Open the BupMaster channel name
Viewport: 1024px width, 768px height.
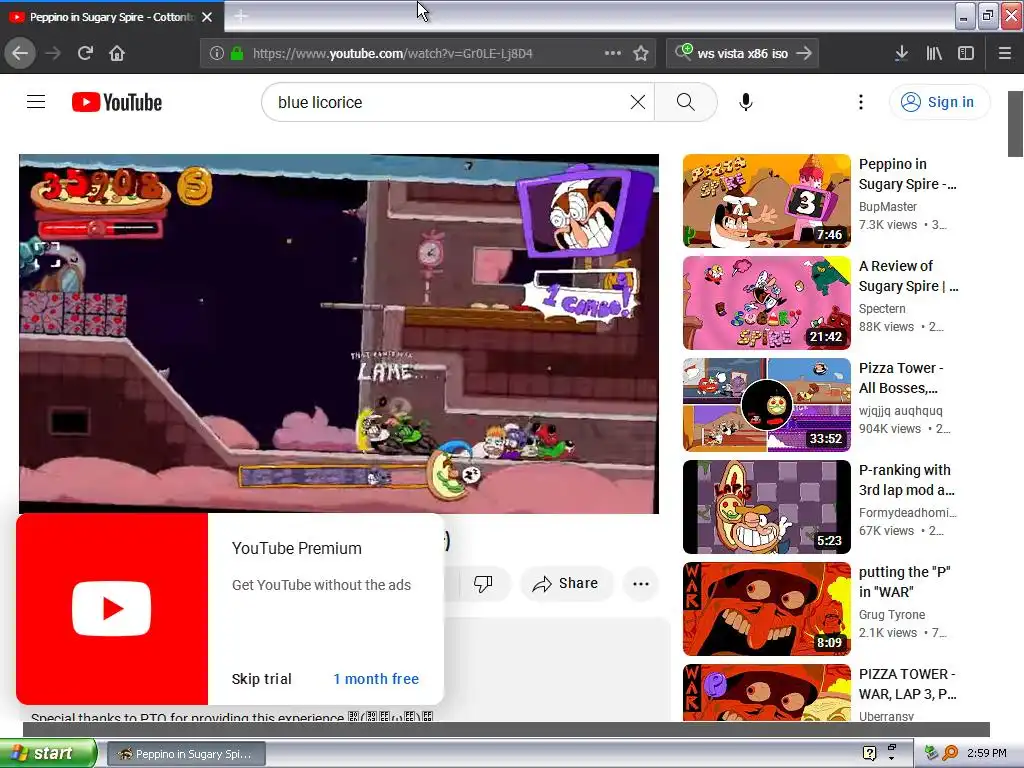click(888, 206)
